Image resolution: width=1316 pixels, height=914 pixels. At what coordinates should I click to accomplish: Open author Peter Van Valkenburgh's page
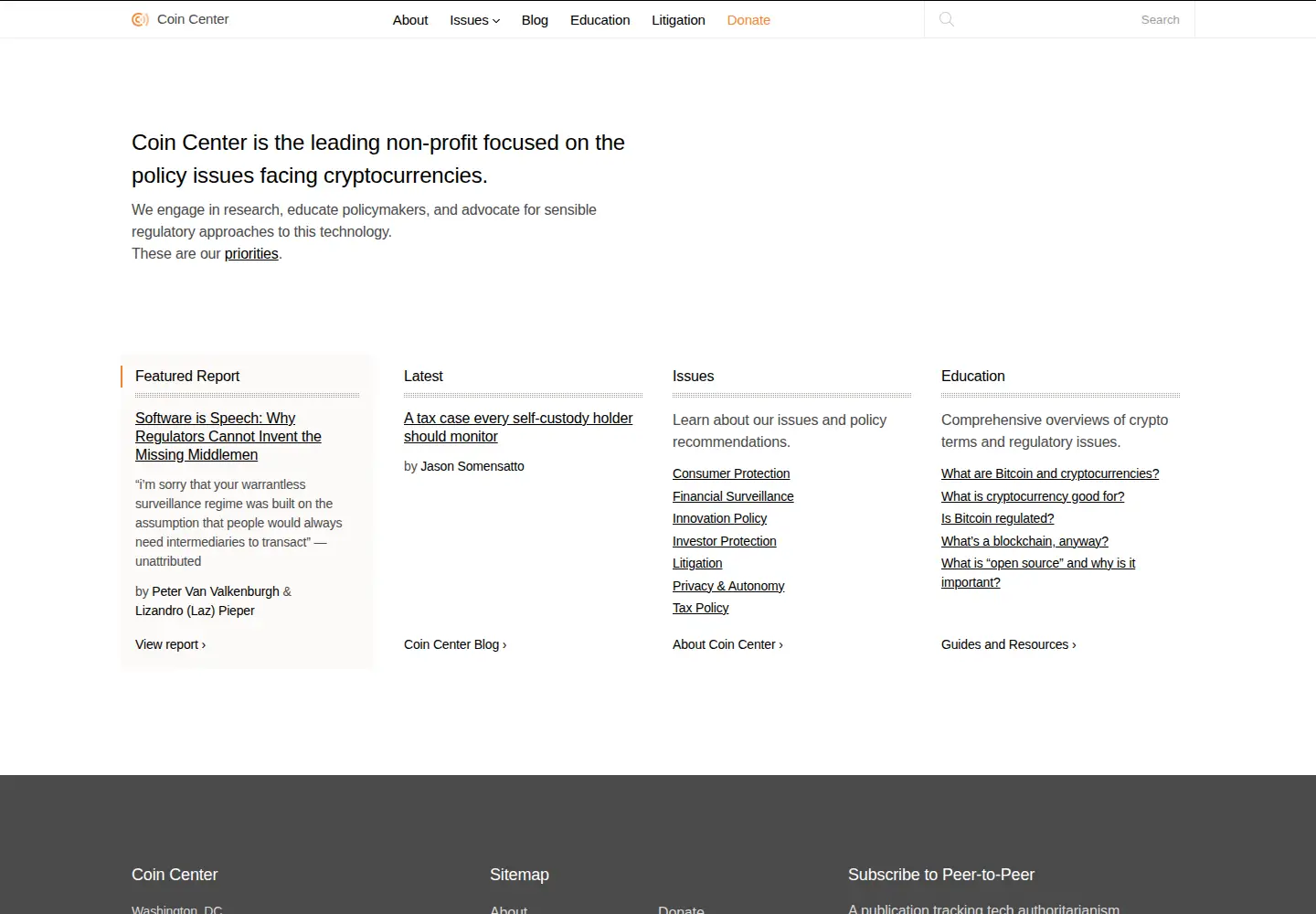click(216, 591)
